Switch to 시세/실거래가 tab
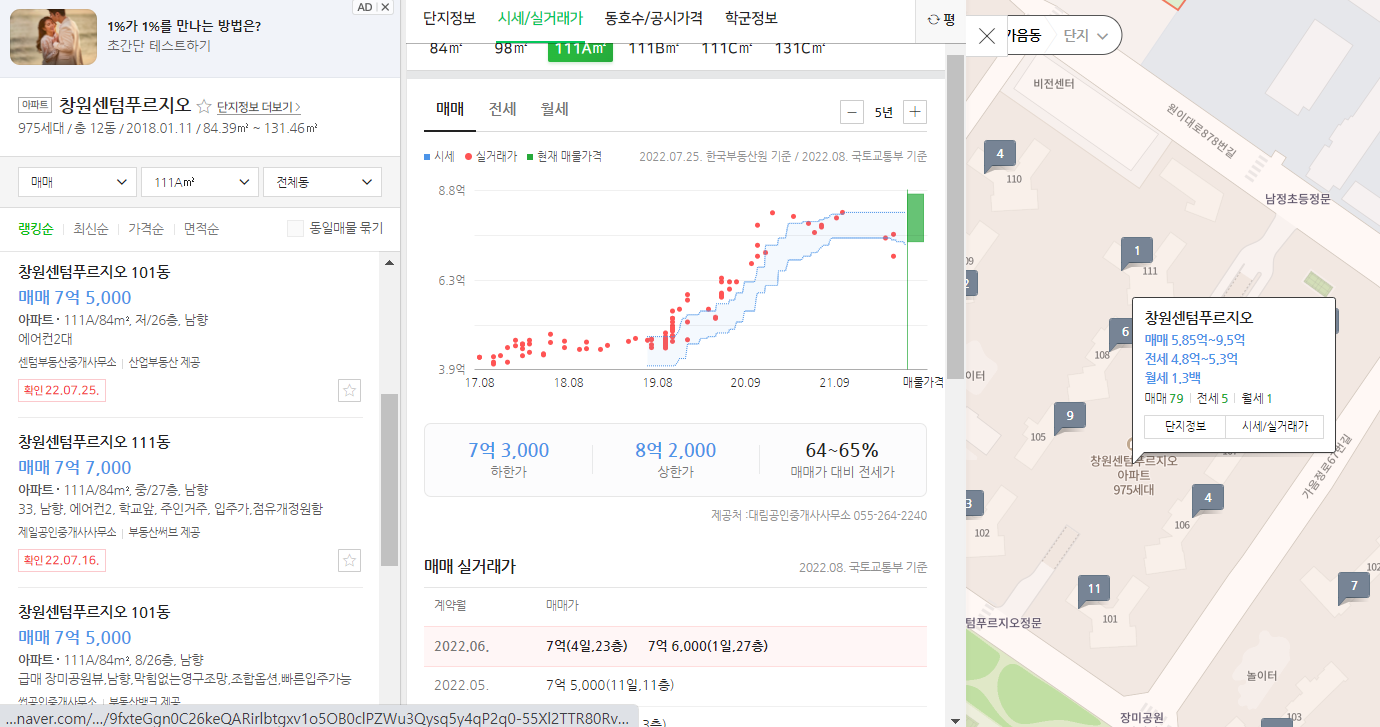The height and width of the screenshot is (727, 1380). [540, 18]
